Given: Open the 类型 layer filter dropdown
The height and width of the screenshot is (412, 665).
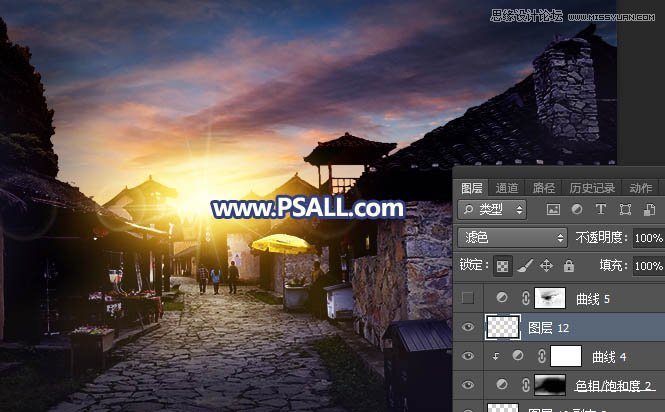Looking at the screenshot, I should (x=492, y=209).
